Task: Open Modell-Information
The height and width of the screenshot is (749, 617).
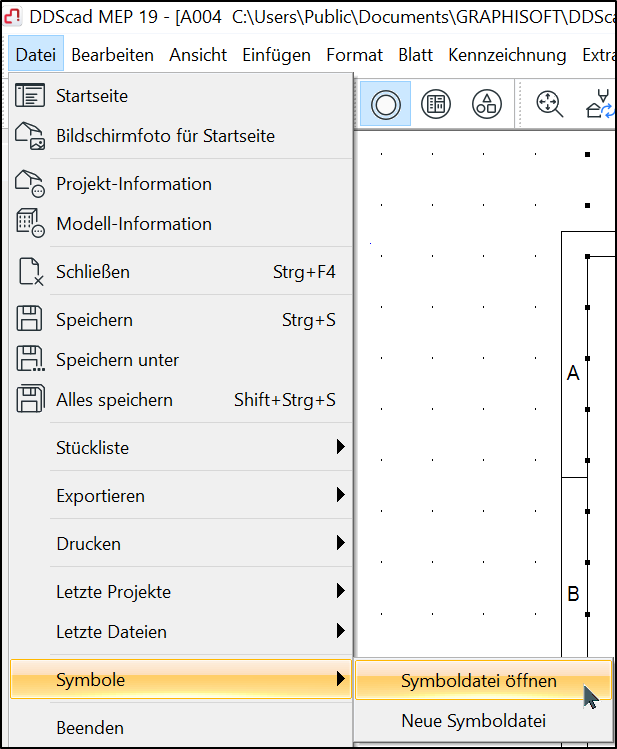Action: pos(134,224)
